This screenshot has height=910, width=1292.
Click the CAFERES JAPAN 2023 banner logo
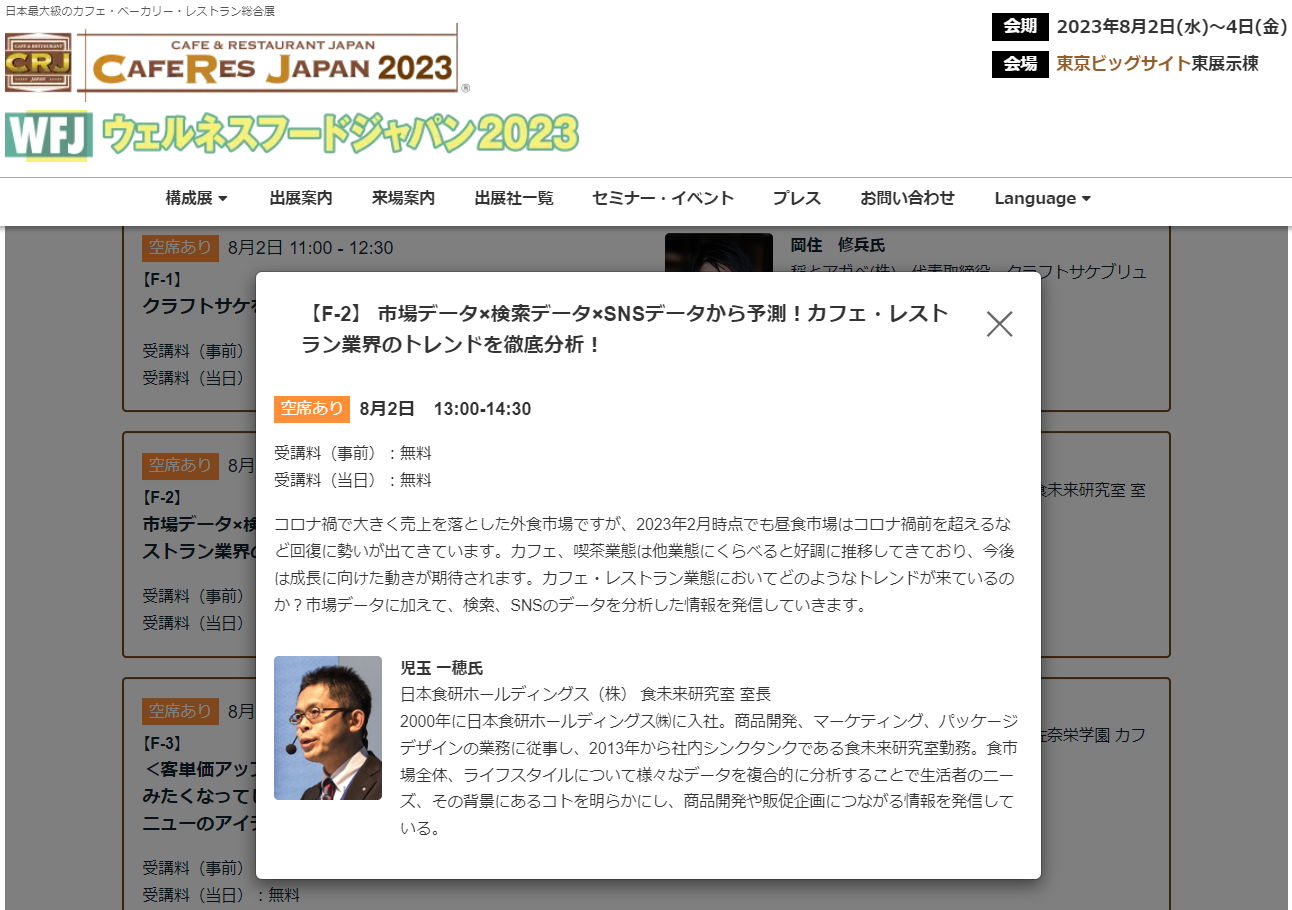(270, 63)
